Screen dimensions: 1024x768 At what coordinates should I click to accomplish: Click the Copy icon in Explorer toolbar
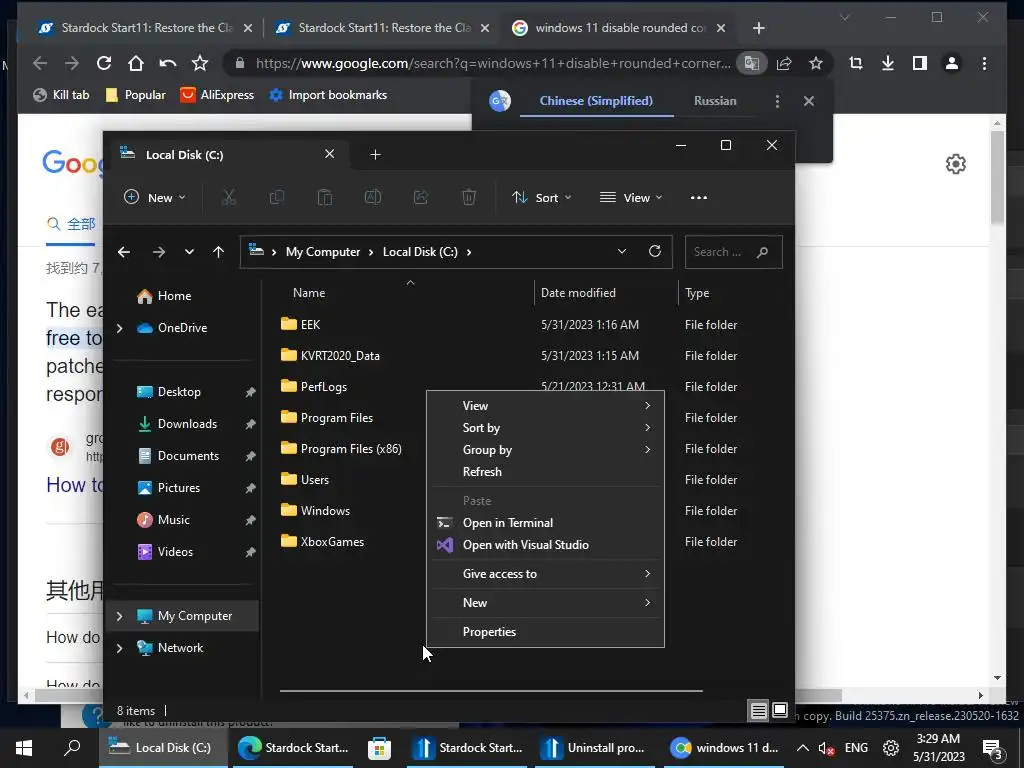277,197
